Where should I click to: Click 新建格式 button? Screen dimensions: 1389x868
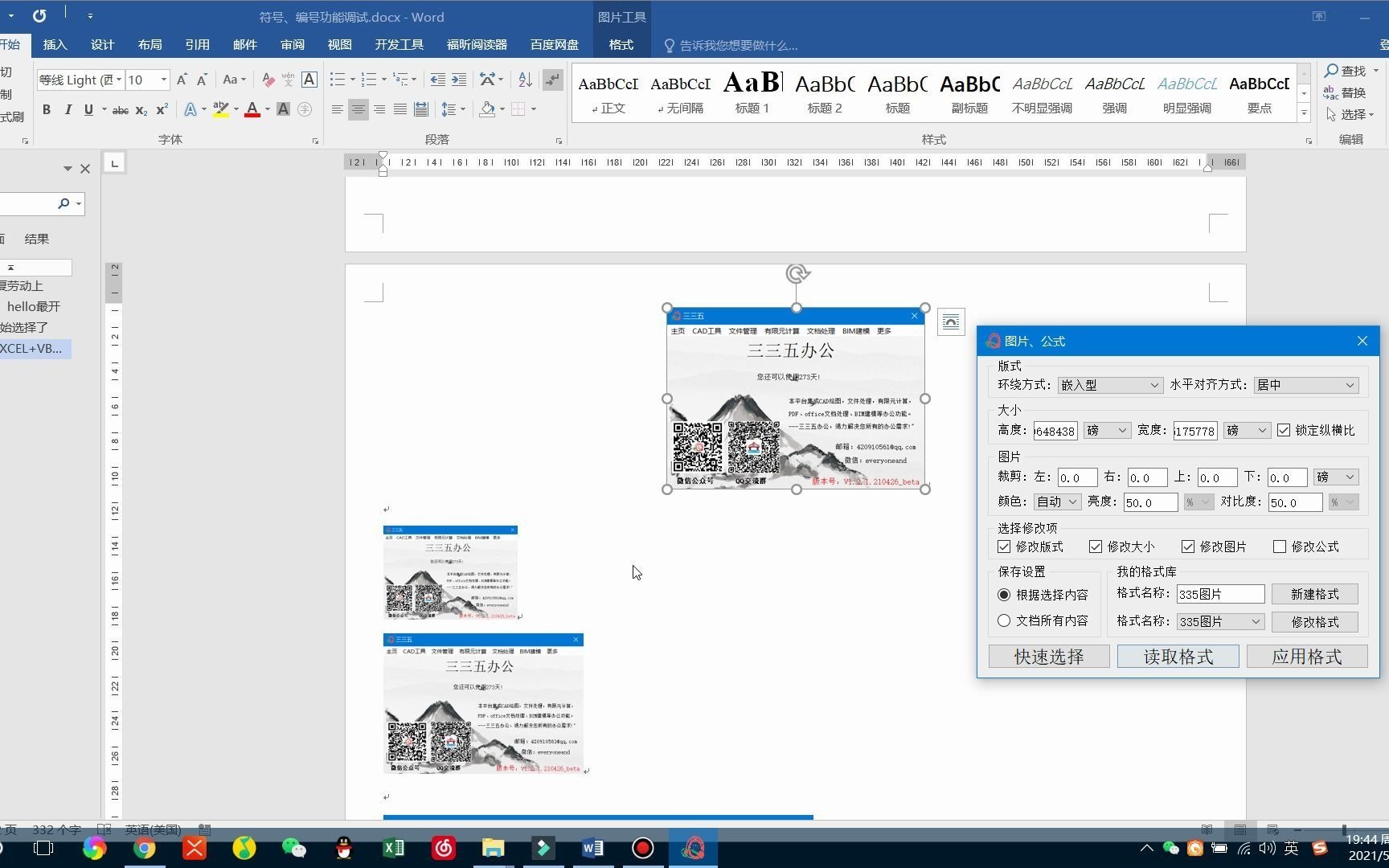(x=1315, y=594)
